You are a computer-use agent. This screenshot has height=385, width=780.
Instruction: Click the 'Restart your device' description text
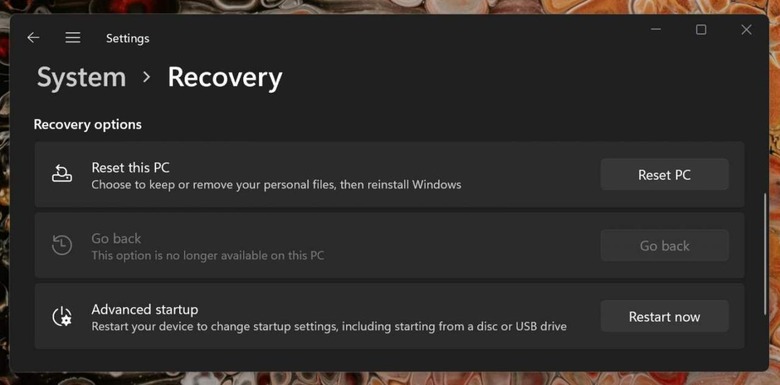(x=329, y=327)
